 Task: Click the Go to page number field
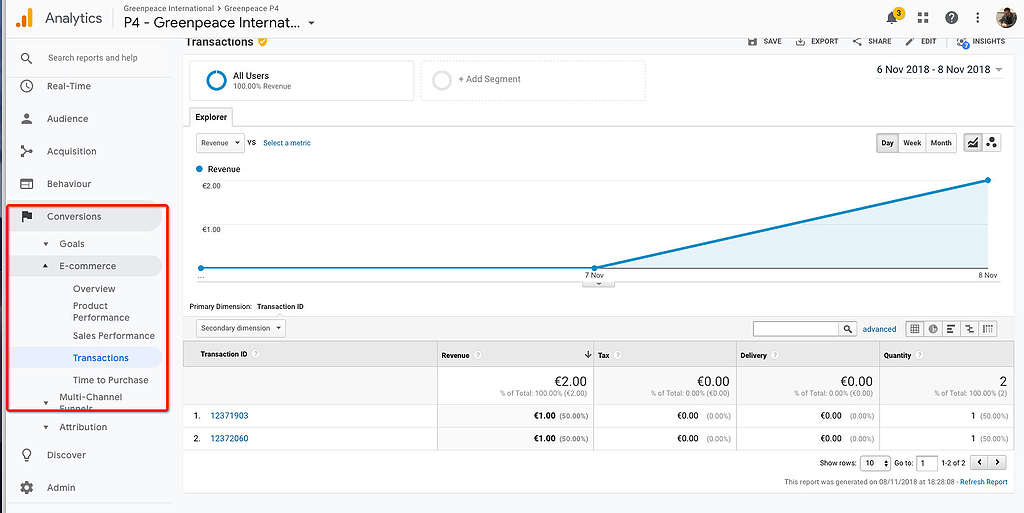click(x=927, y=463)
